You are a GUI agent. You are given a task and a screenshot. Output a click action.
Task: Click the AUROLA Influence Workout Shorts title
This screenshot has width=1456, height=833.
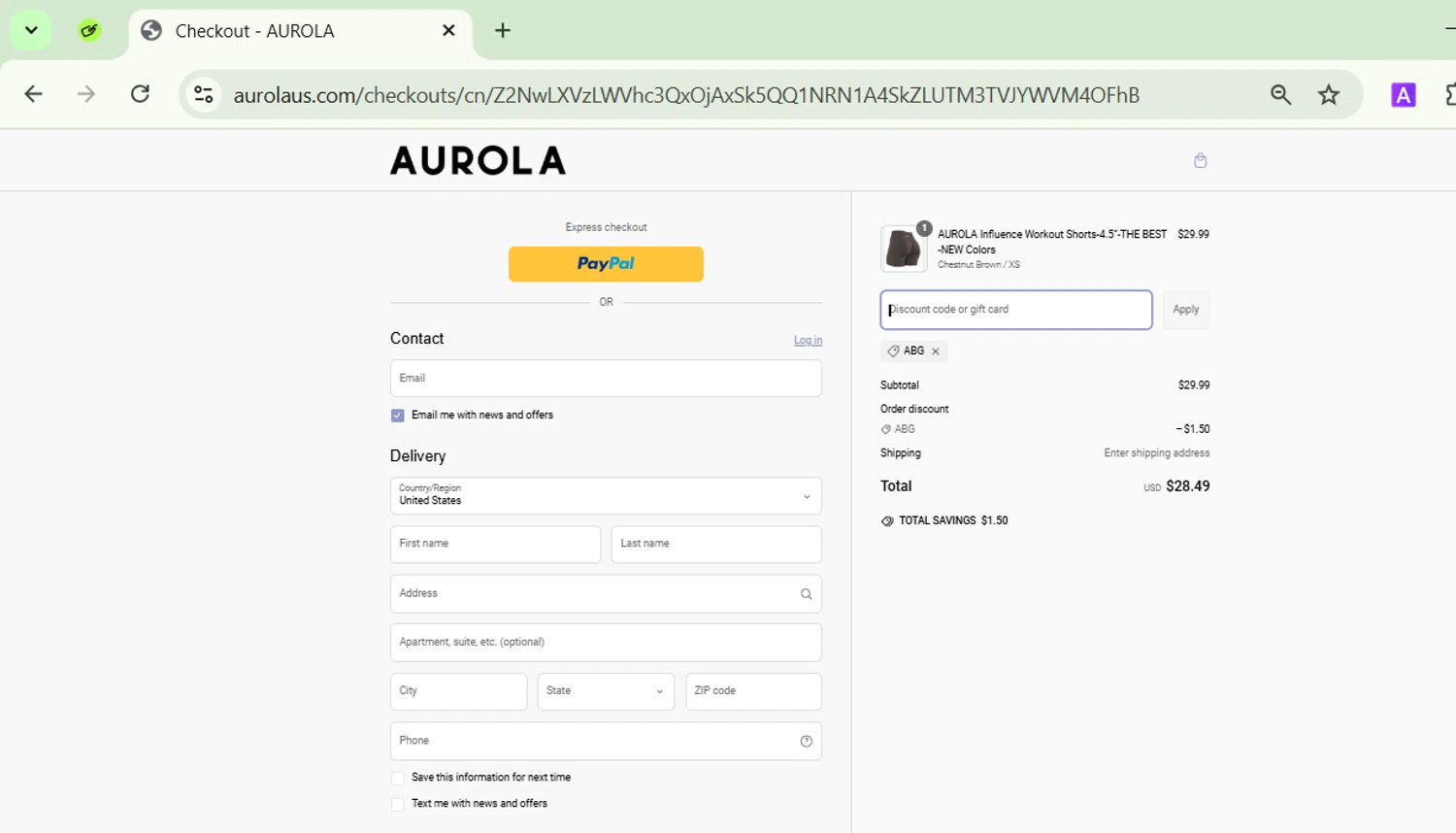pos(1052,242)
